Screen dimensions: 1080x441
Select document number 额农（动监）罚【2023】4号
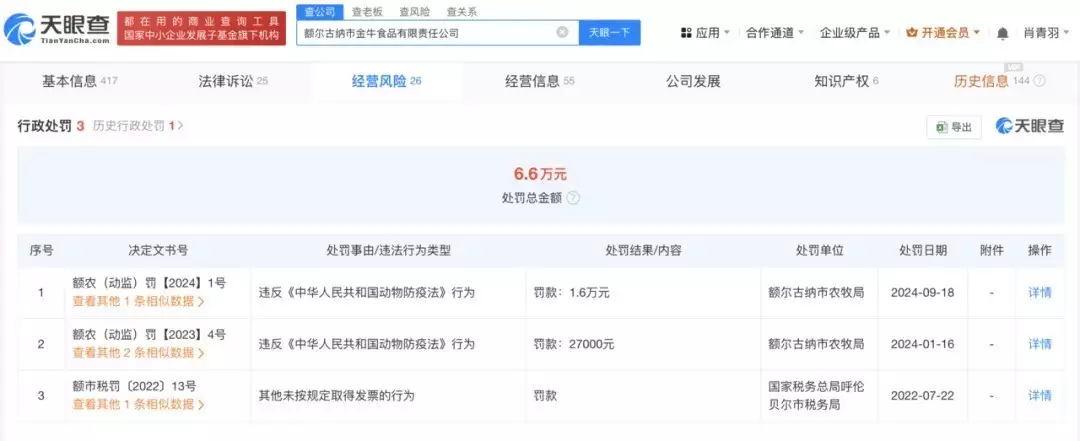coord(149,335)
